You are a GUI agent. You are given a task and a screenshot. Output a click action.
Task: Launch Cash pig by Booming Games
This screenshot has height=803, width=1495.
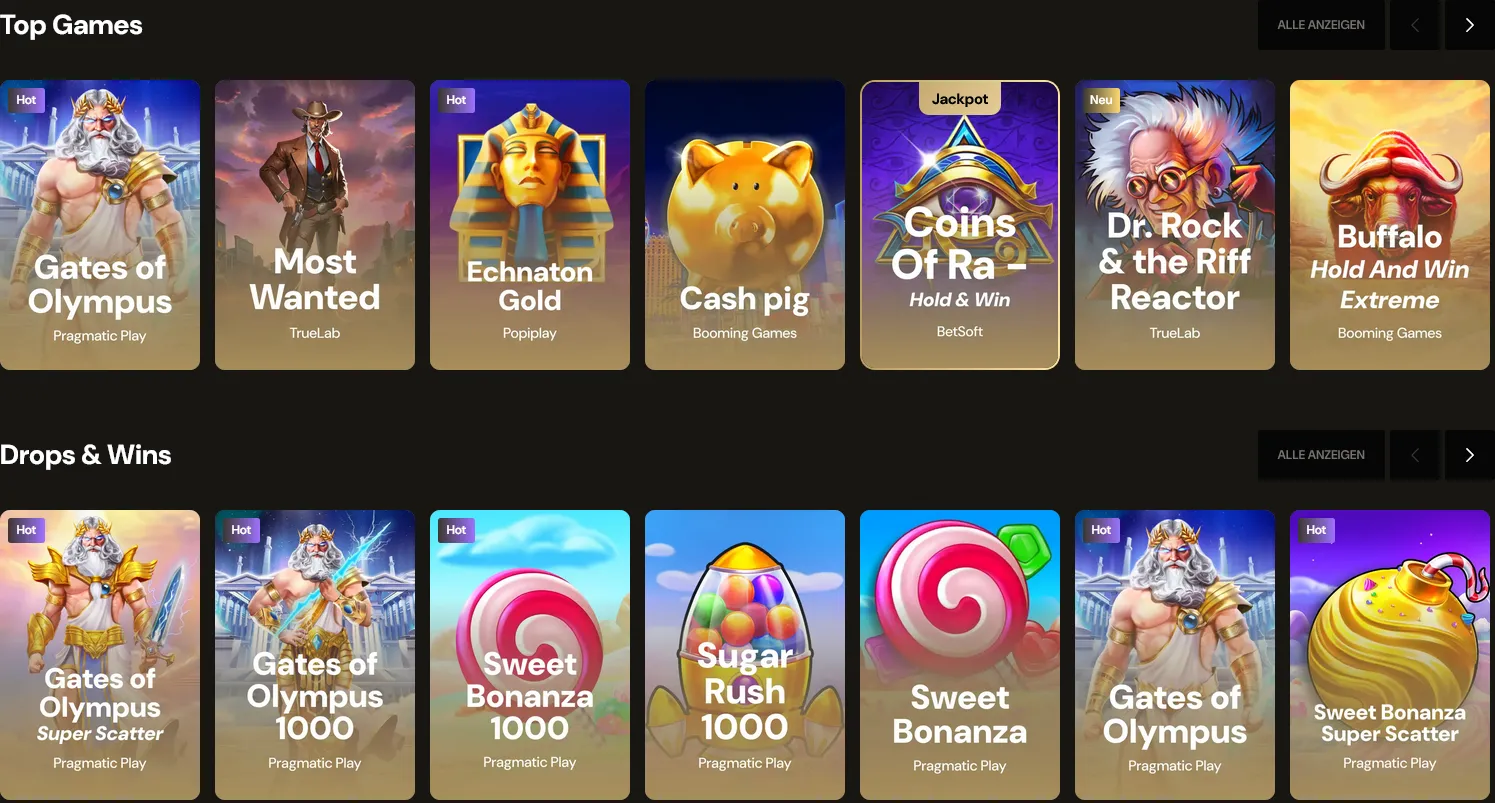click(745, 225)
